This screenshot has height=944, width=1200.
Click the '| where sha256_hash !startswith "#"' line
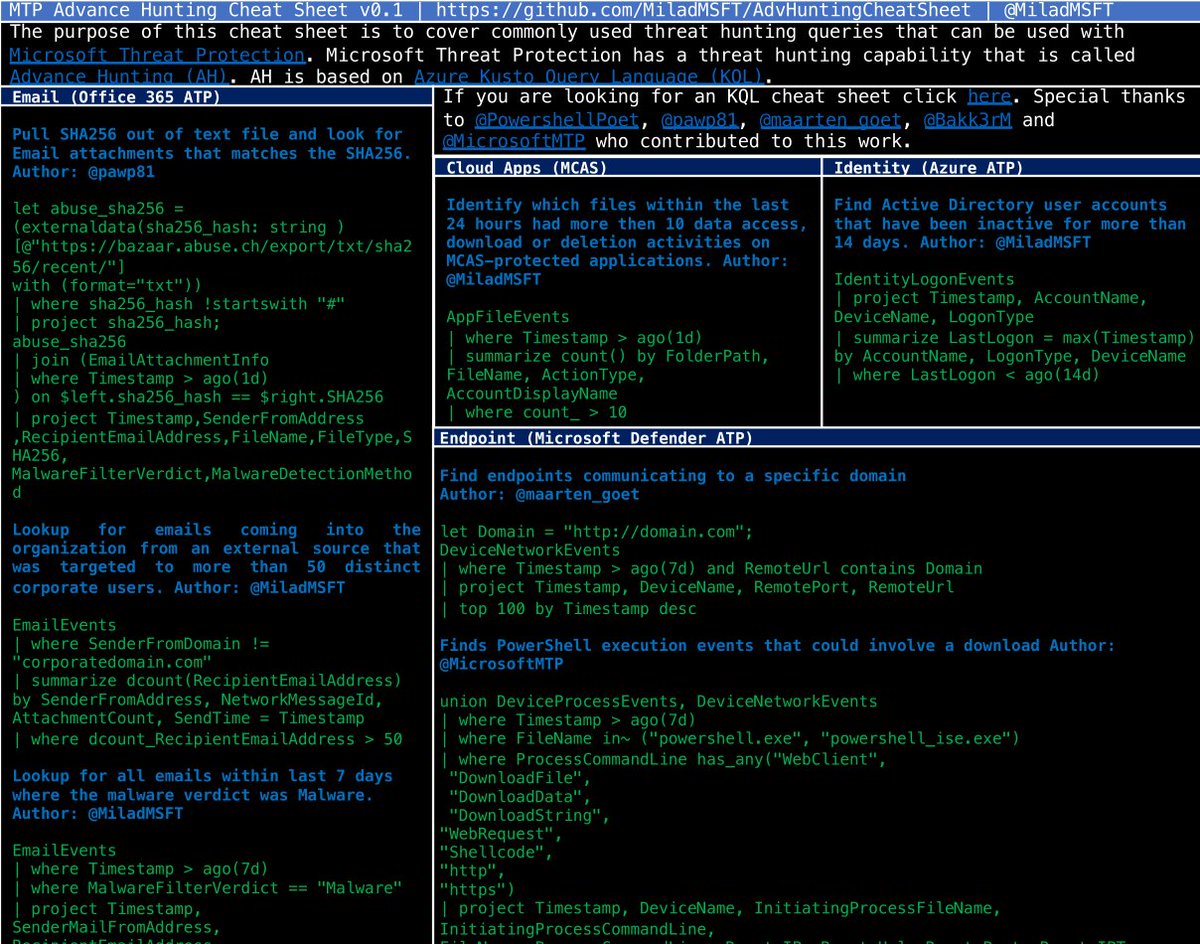click(179, 304)
